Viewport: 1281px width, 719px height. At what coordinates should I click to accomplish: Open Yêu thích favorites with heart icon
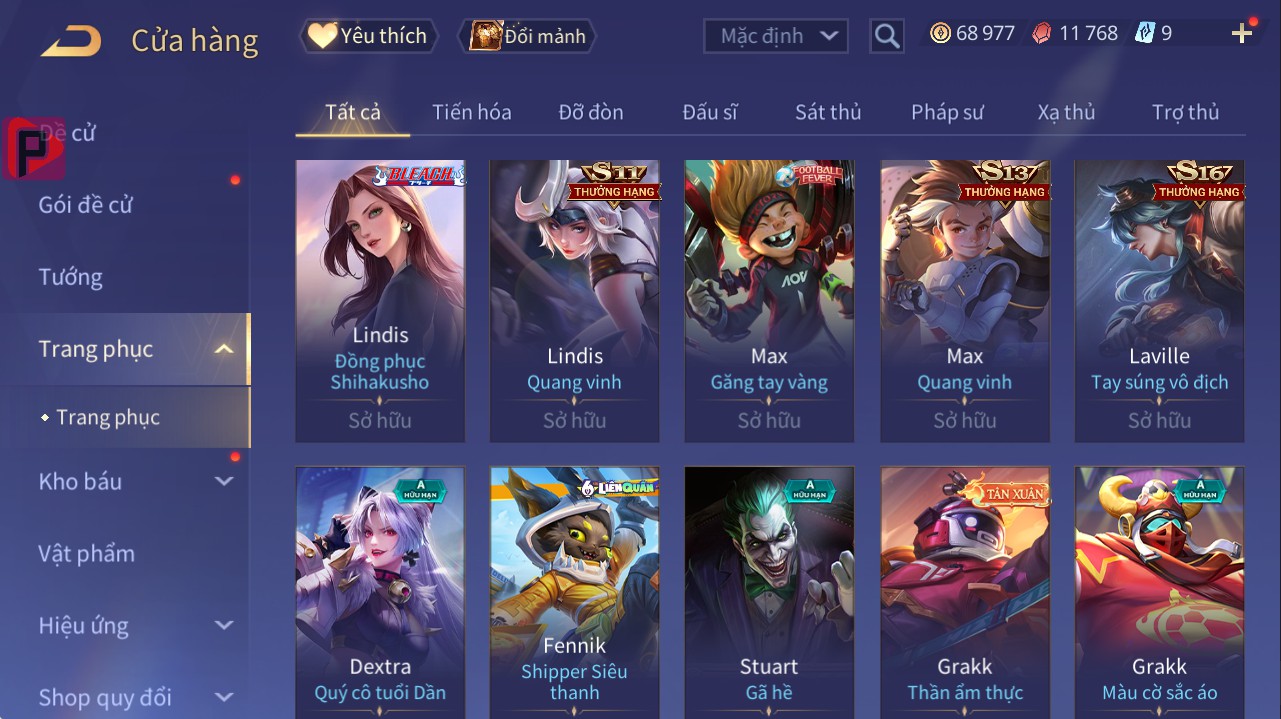click(x=369, y=36)
